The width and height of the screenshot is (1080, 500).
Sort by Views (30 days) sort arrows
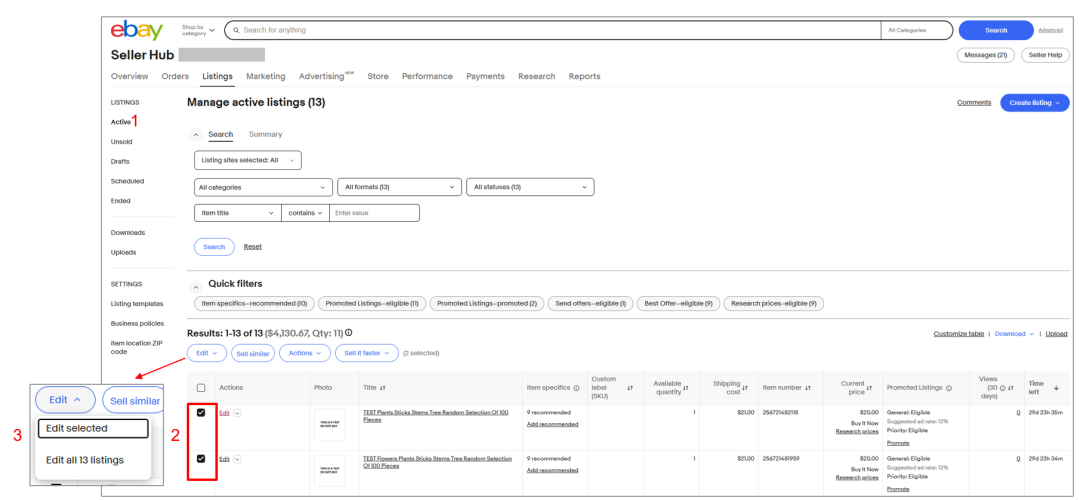(1010, 388)
